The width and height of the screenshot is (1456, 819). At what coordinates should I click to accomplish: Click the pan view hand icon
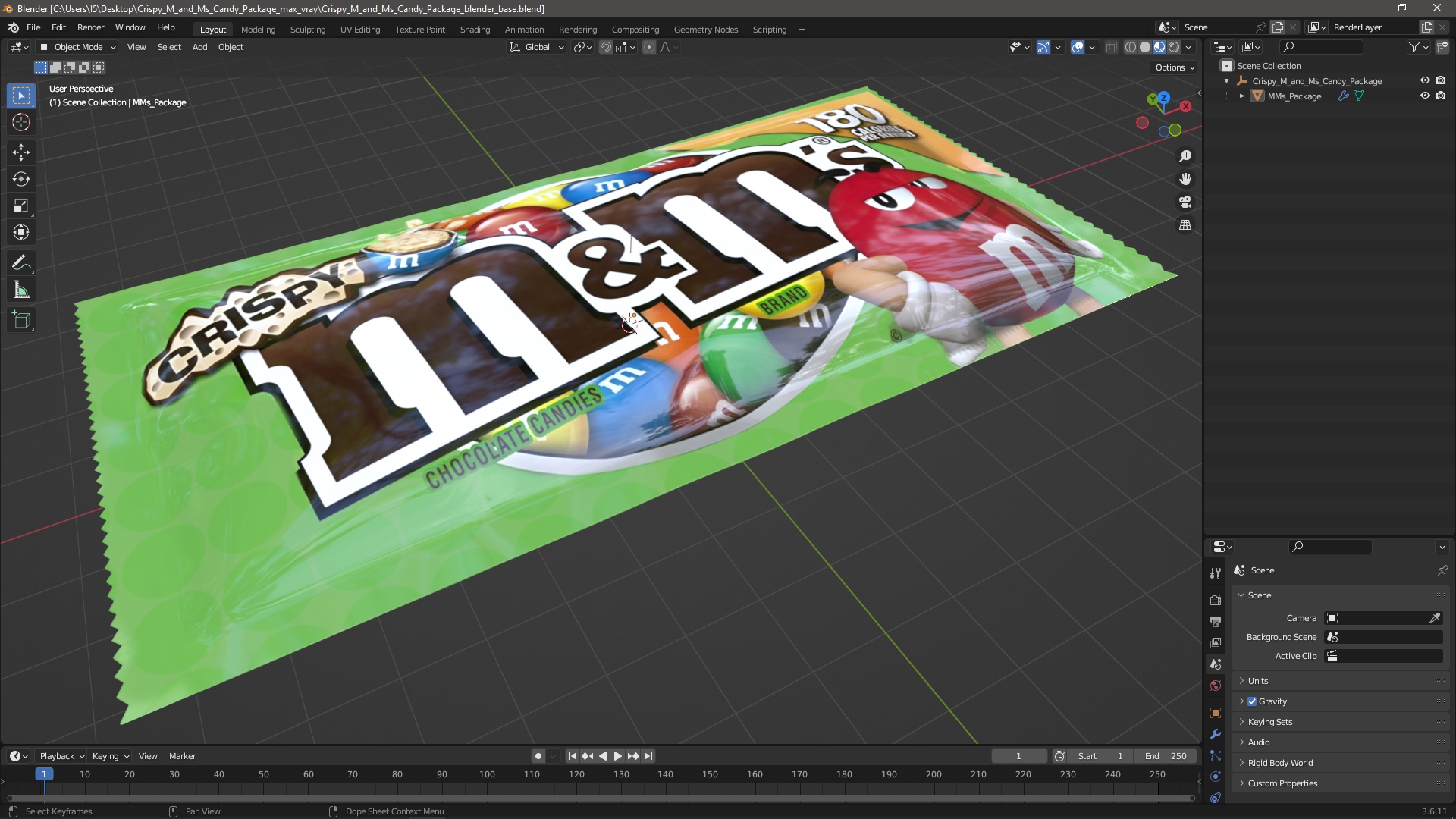(x=1185, y=179)
